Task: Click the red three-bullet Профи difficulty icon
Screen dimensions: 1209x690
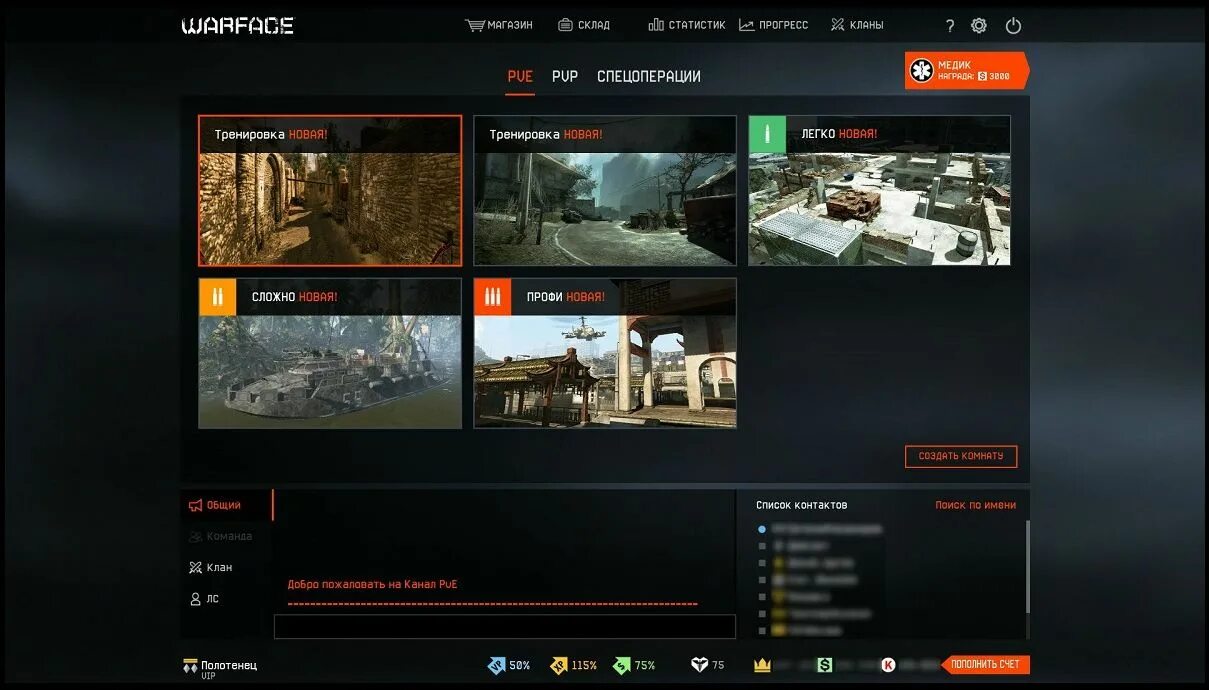Action: [x=492, y=297]
